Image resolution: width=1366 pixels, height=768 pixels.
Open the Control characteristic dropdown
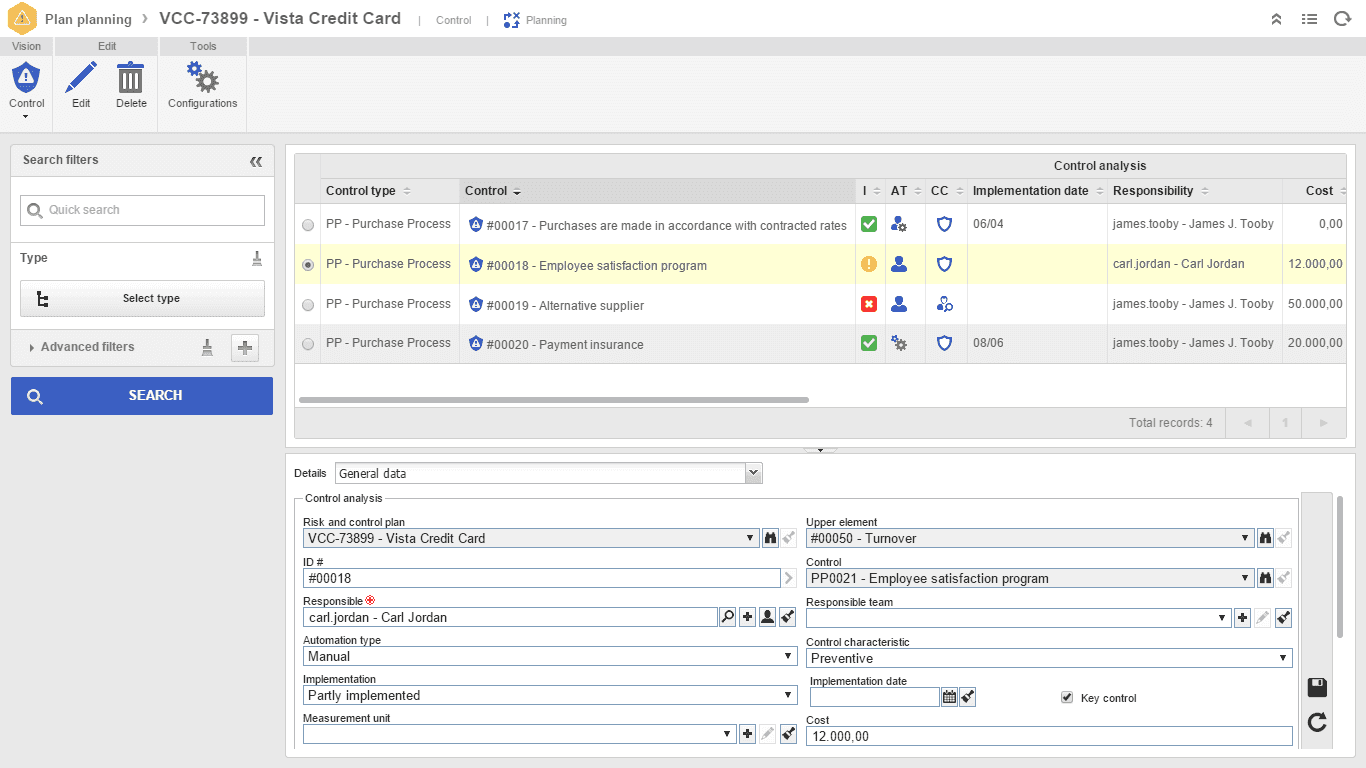click(1049, 658)
